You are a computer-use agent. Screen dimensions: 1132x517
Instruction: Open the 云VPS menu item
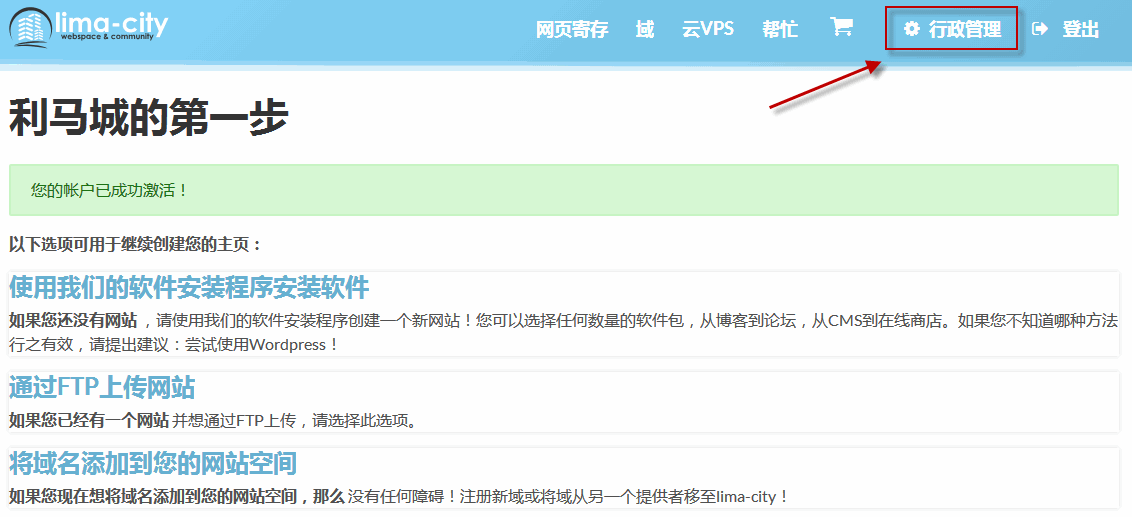(708, 29)
